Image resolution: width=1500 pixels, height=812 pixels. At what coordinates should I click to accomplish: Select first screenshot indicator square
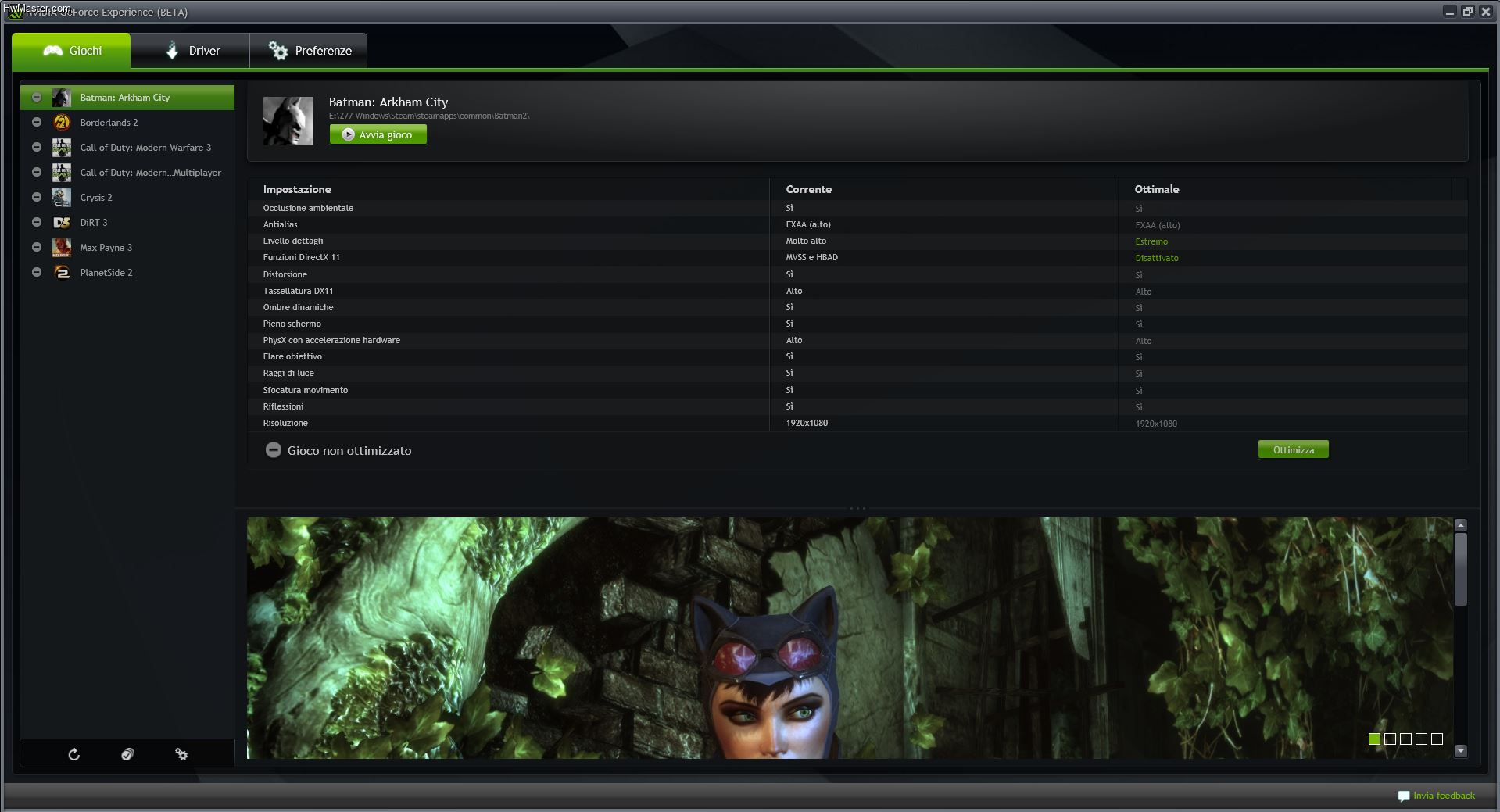point(1374,739)
